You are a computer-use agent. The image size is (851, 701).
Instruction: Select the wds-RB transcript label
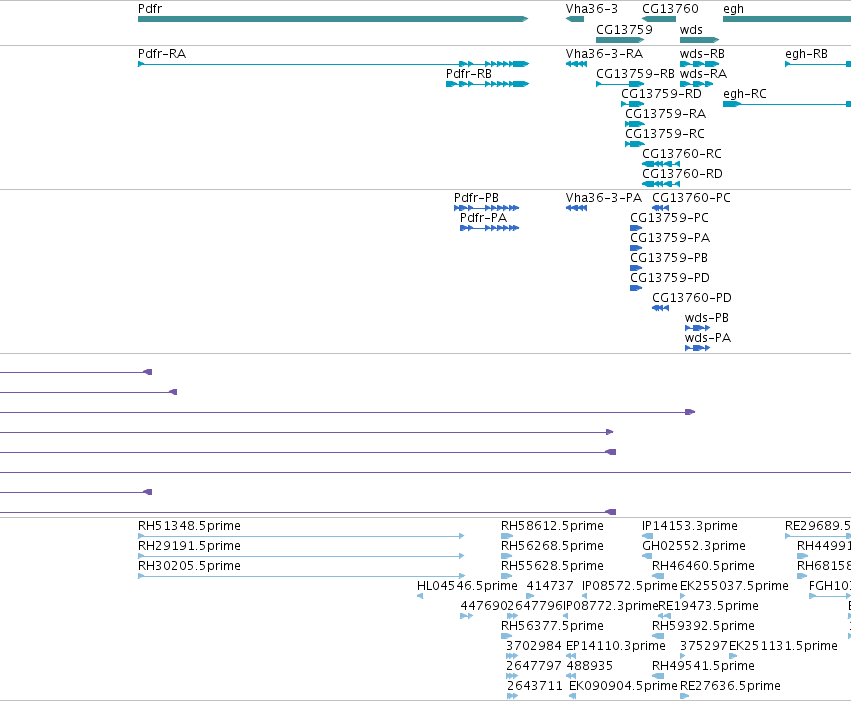[x=702, y=54]
